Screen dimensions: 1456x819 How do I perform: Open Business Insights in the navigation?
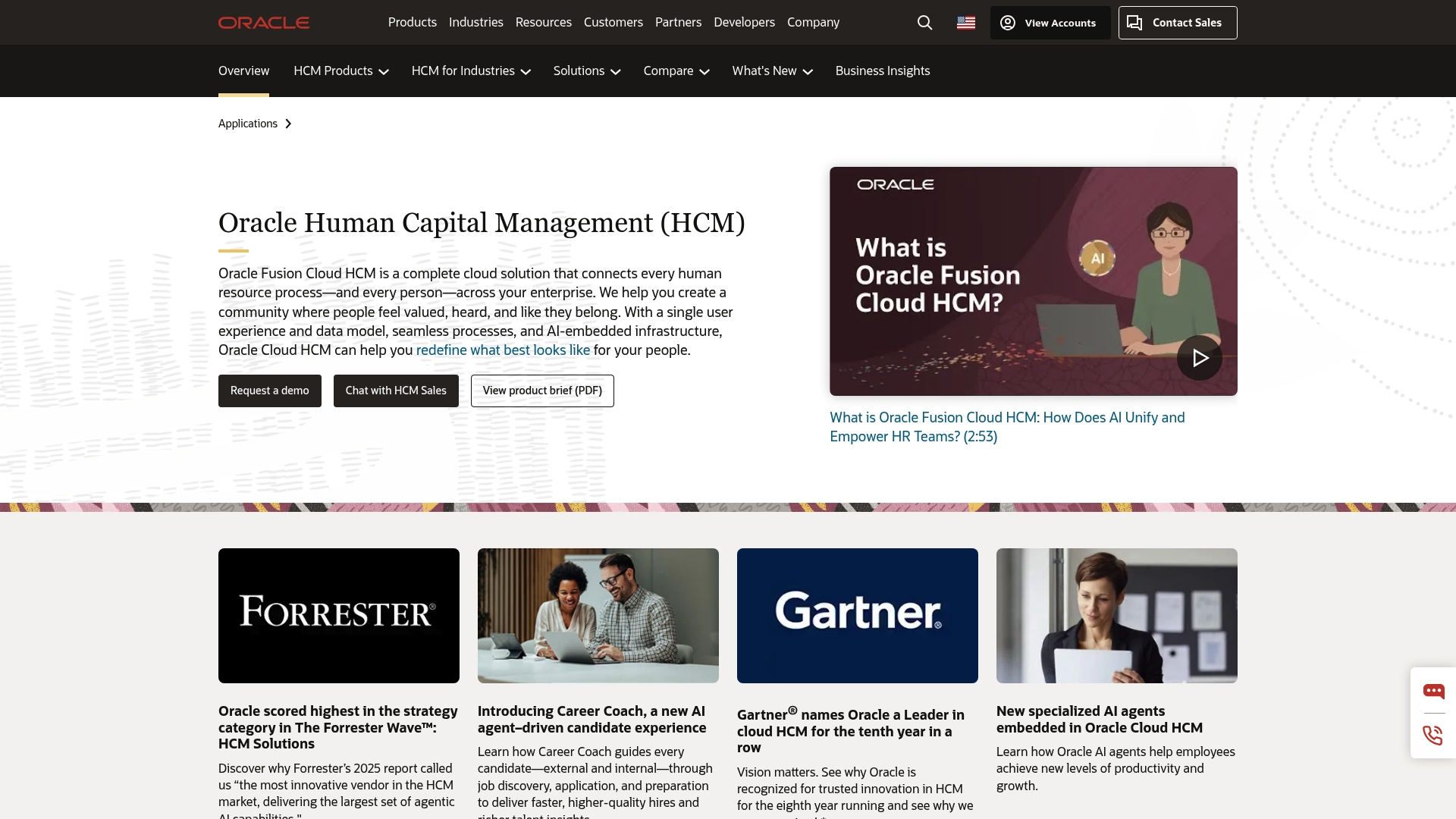point(882,71)
